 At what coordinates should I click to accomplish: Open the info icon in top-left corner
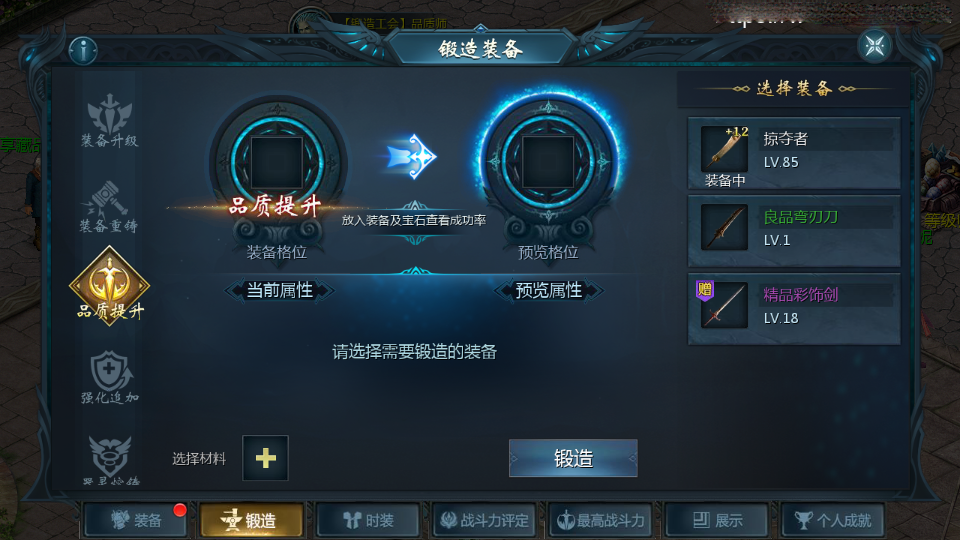pyautogui.click(x=83, y=50)
